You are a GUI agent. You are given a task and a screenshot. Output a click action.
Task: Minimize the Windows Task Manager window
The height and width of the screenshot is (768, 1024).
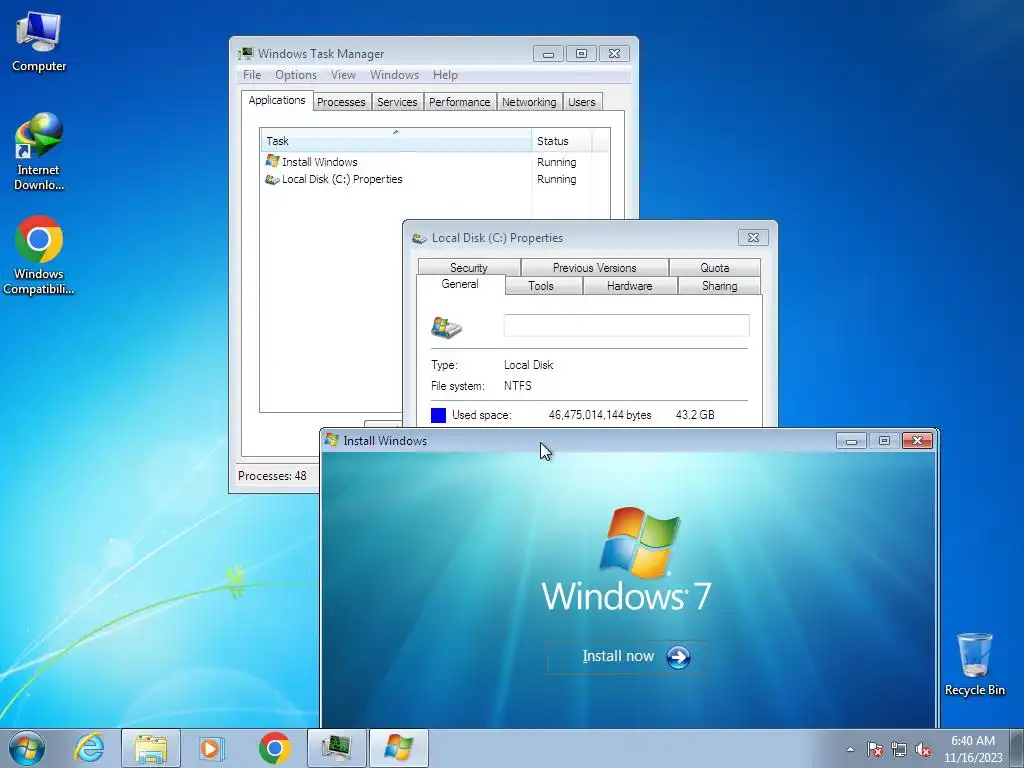pyautogui.click(x=548, y=54)
